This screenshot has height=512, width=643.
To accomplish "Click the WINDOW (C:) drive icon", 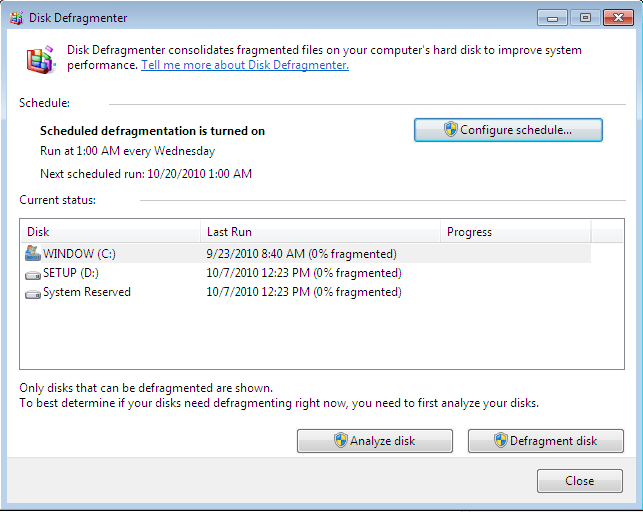I will (x=33, y=253).
